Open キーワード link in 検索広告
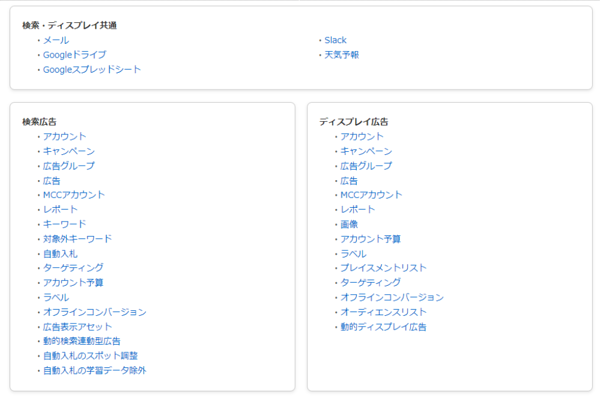Viewport: 600px width, 398px height. 64,224
